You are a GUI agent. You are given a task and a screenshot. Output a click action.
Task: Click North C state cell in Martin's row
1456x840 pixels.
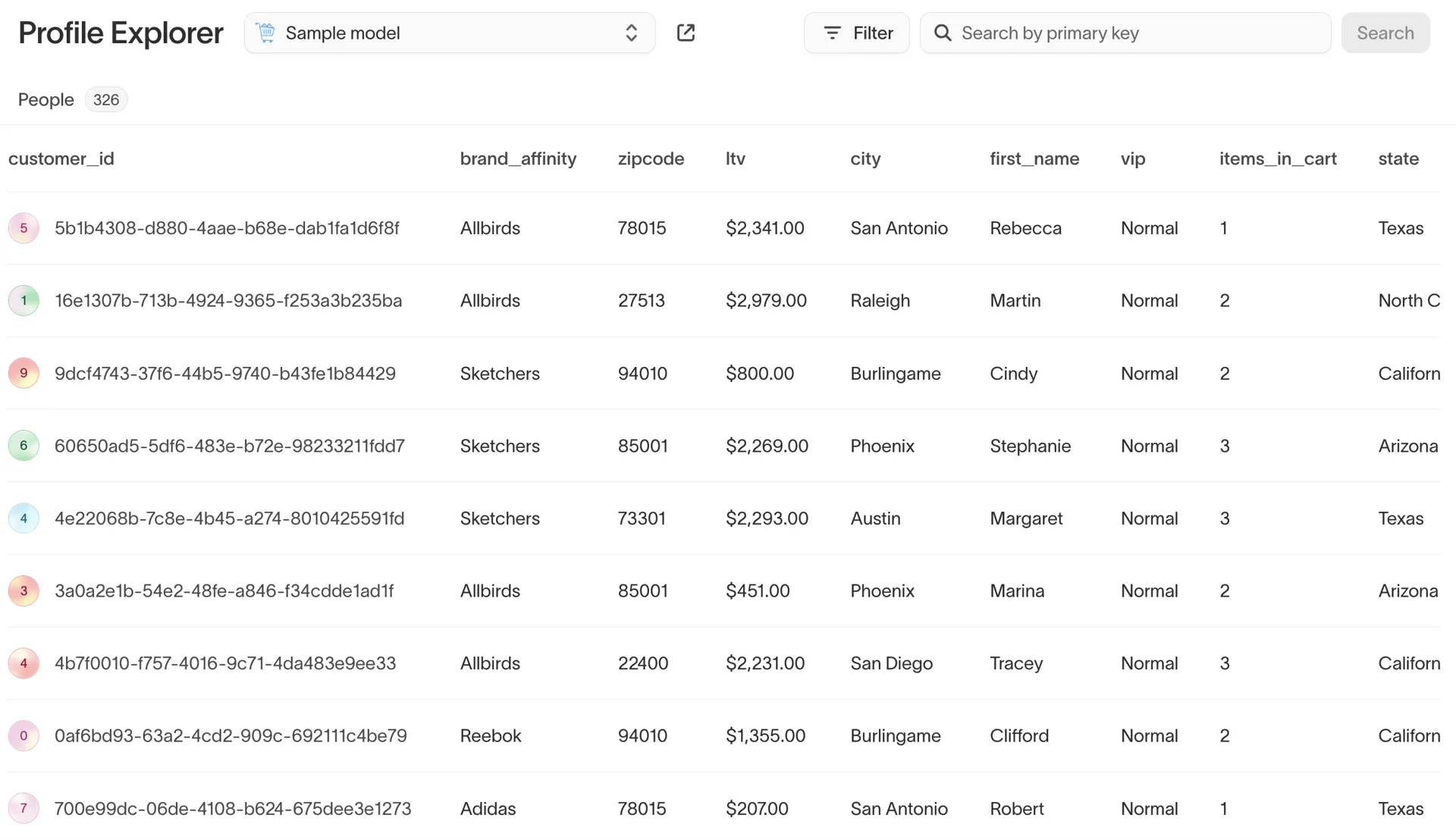point(1409,301)
